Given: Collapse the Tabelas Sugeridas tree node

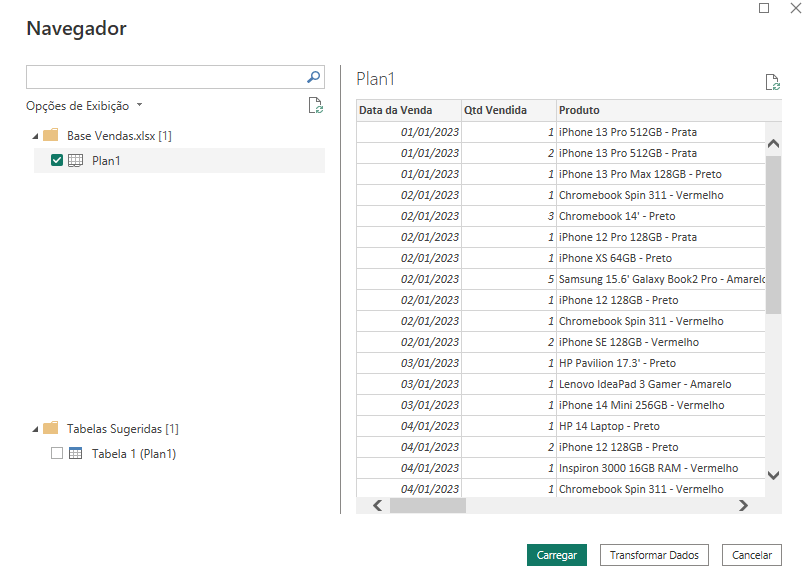Looking at the screenshot, I should pos(35,429).
